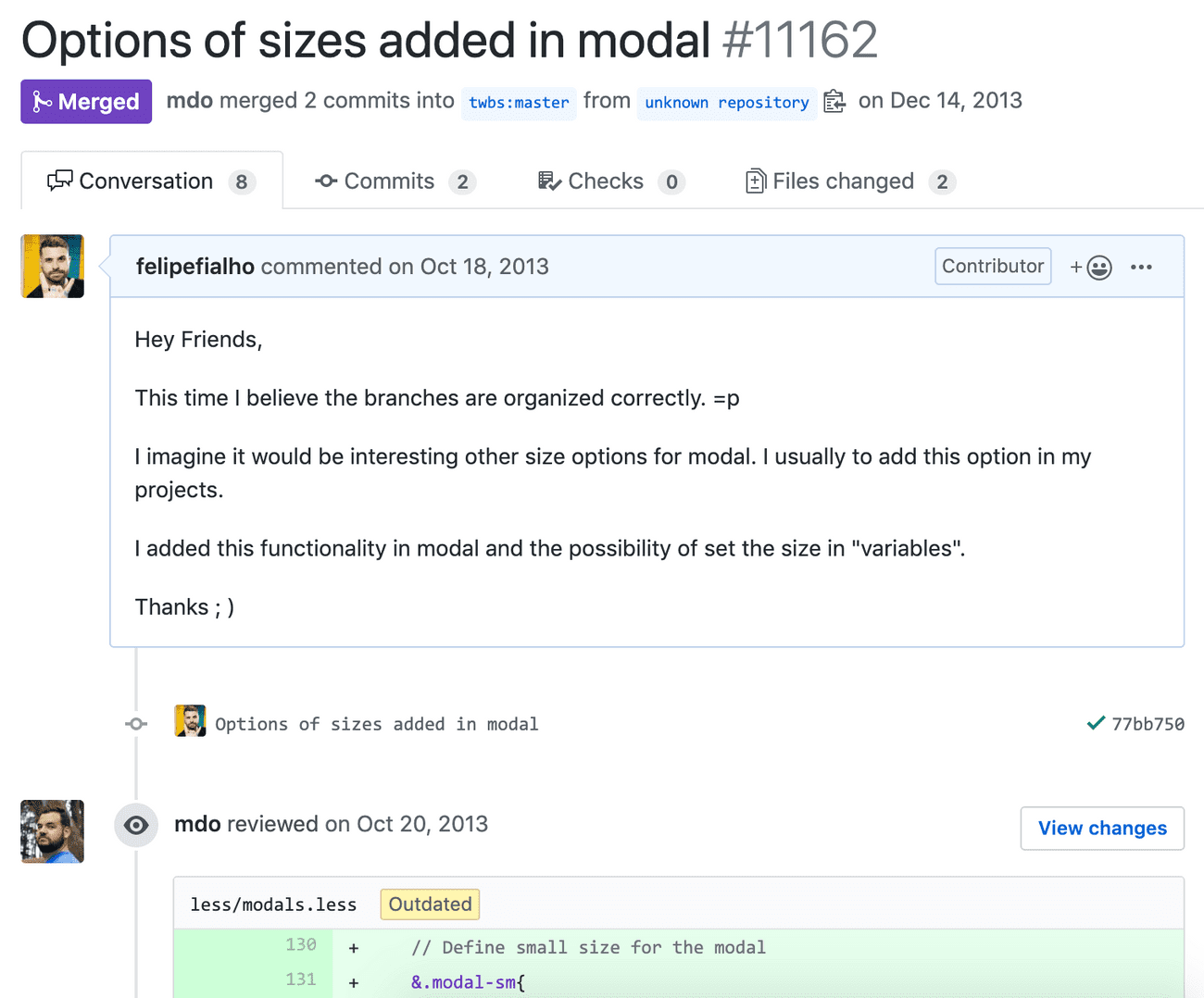Screen dimensions: 1204x998
Task: Click the Merged status badge
Action: pos(86,102)
